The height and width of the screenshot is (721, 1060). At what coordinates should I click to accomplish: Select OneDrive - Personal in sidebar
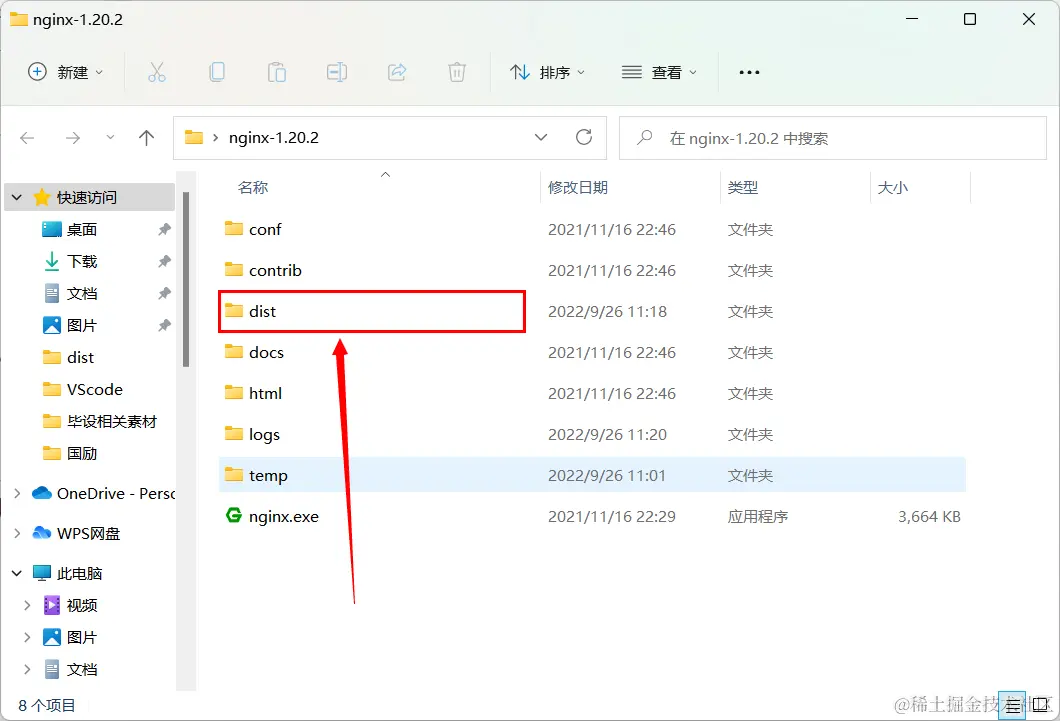pos(116,494)
